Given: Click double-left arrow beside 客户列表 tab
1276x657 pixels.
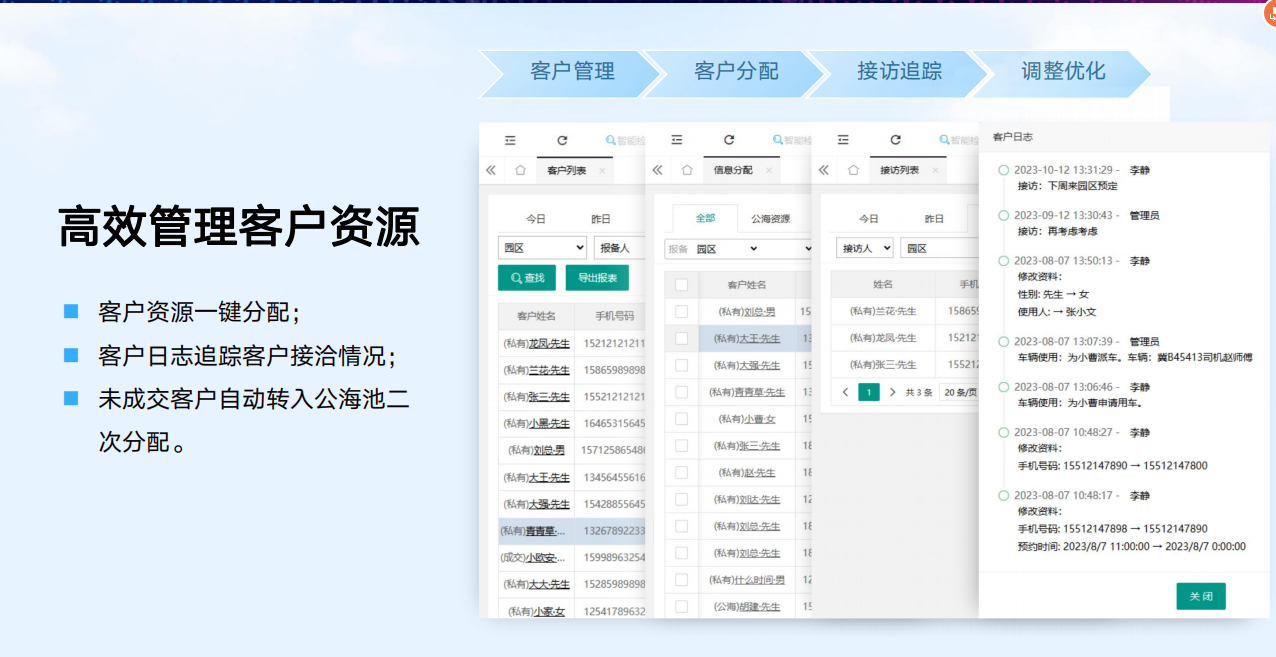Looking at the screenshot, I should click(491, 171).
